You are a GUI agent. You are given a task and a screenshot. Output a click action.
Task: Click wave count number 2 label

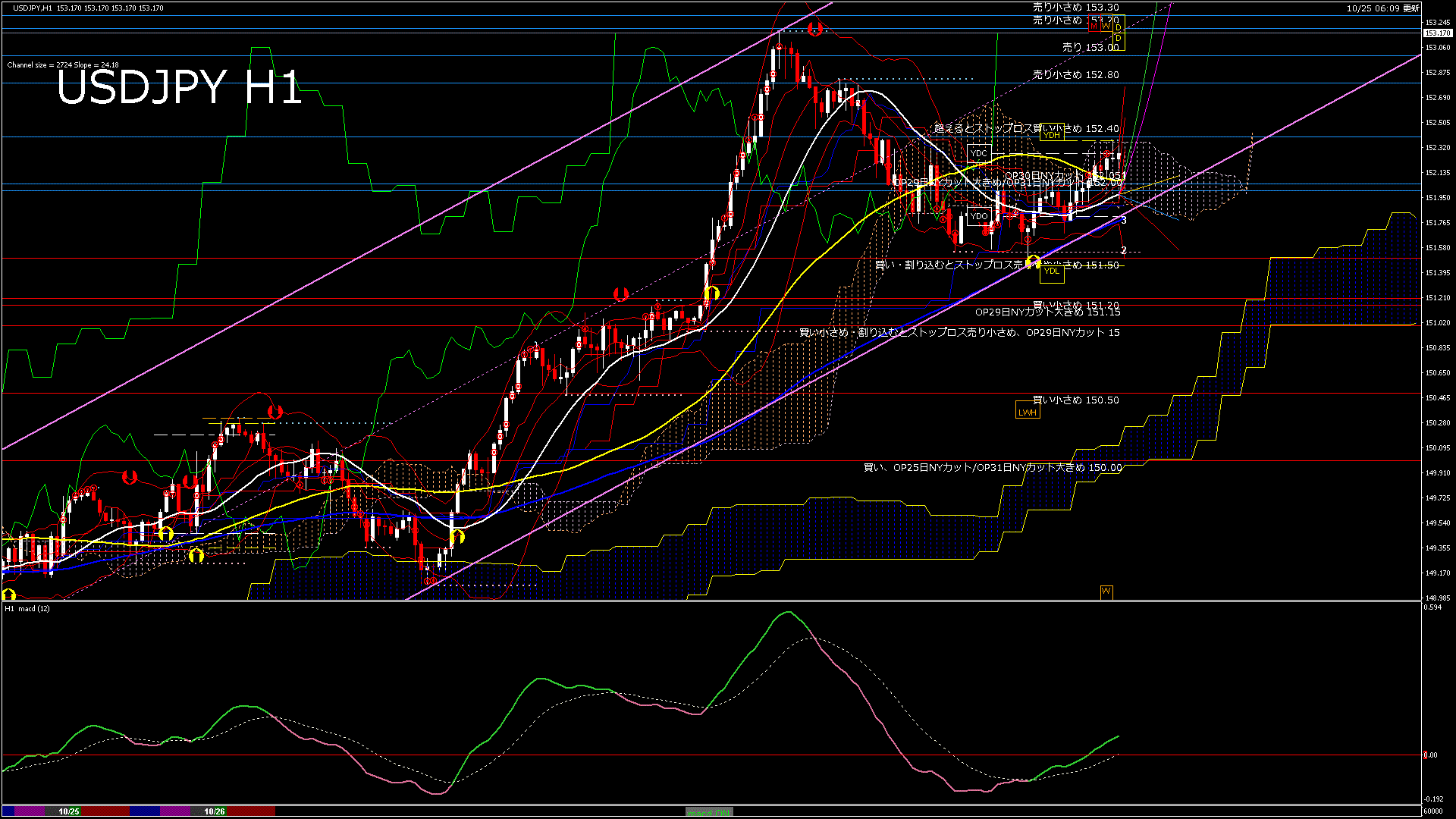tap(1123, 250)
